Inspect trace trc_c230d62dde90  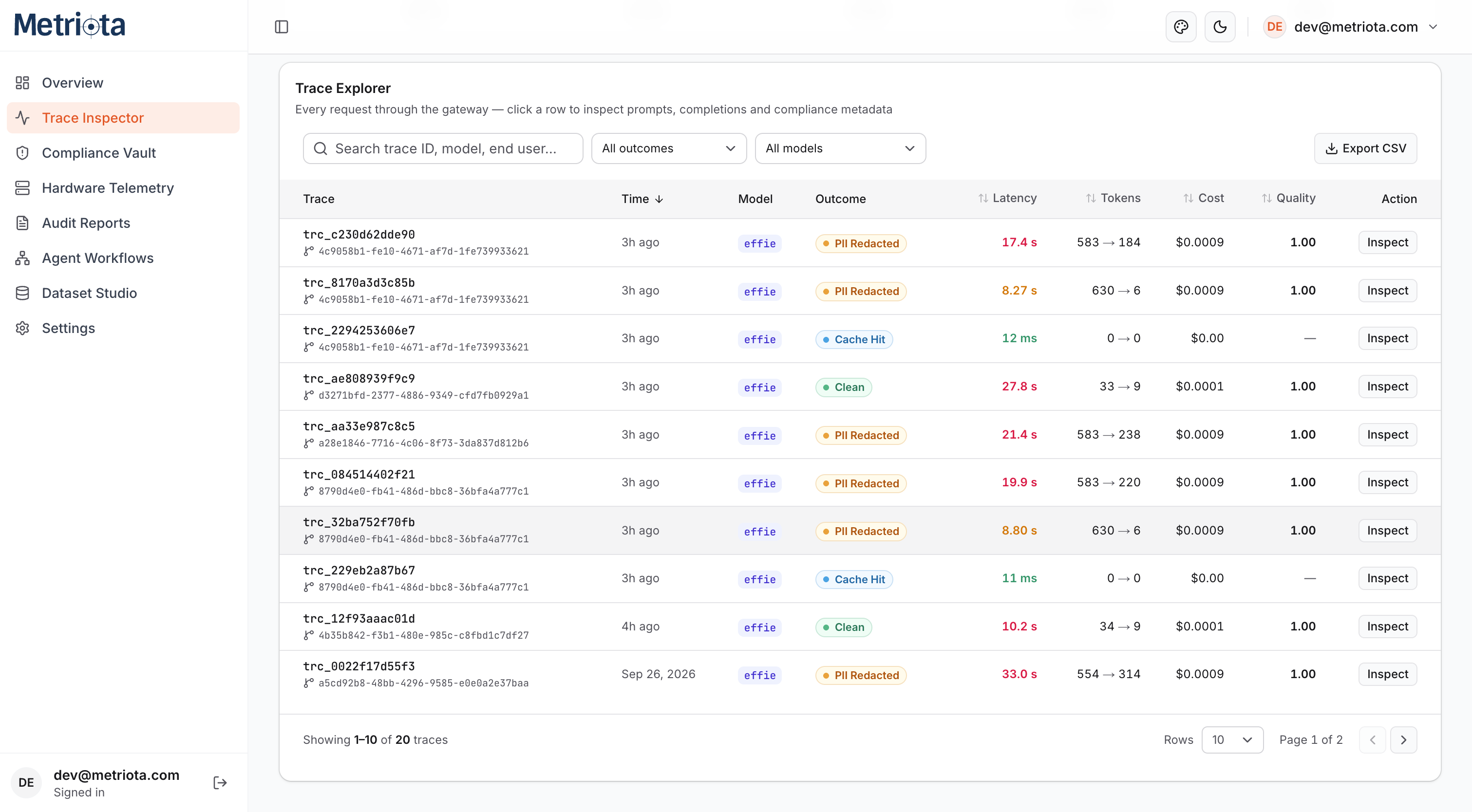1387,242
